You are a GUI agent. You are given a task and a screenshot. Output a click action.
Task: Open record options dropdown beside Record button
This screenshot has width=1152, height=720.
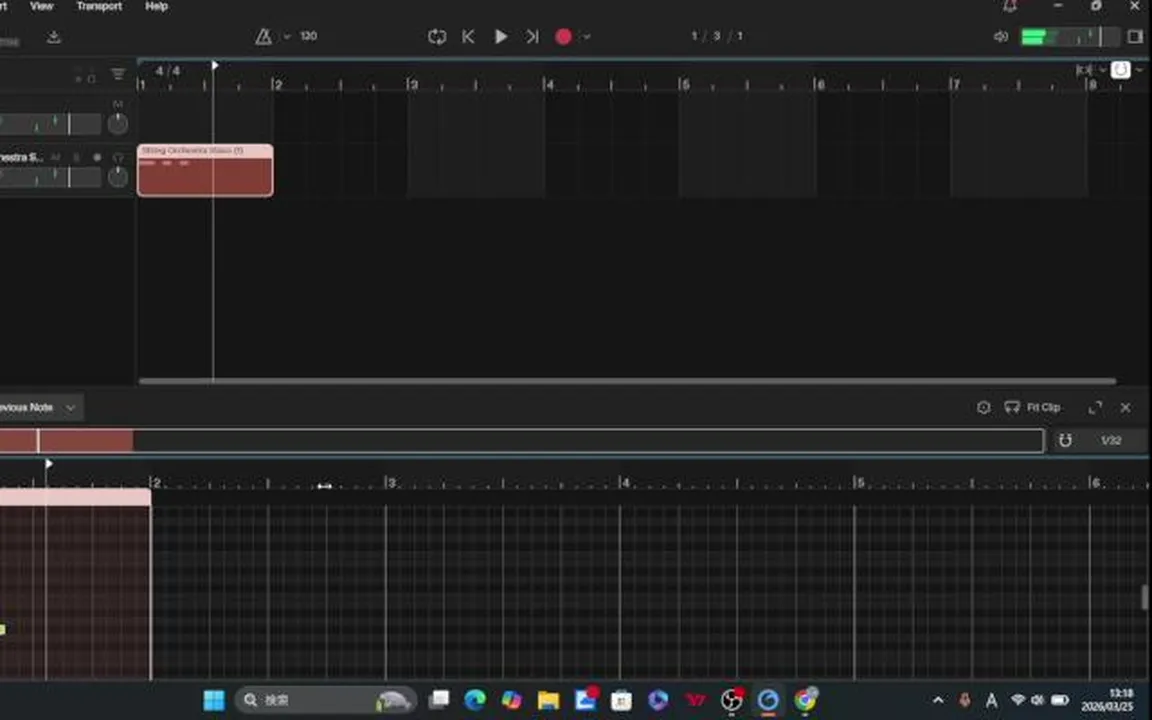[586, 37]
